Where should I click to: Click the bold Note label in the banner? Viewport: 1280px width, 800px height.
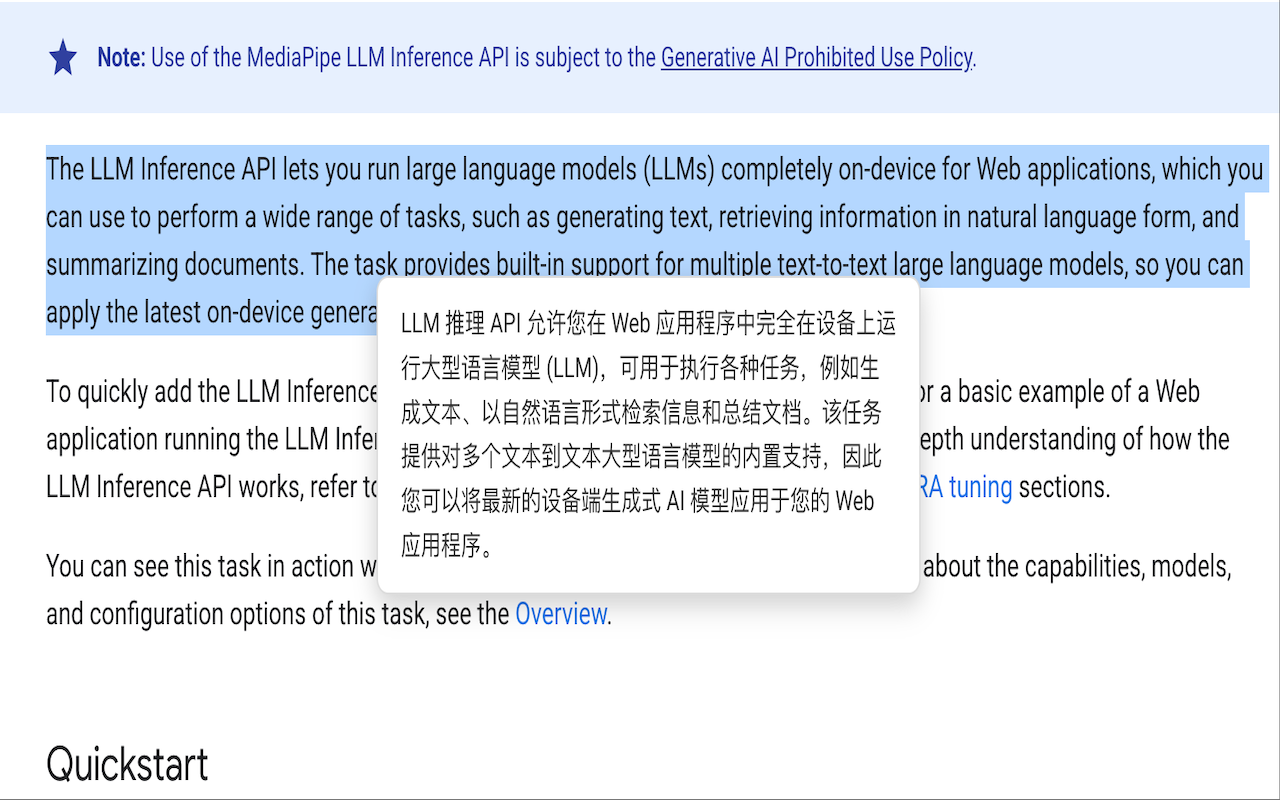[120, 57]
